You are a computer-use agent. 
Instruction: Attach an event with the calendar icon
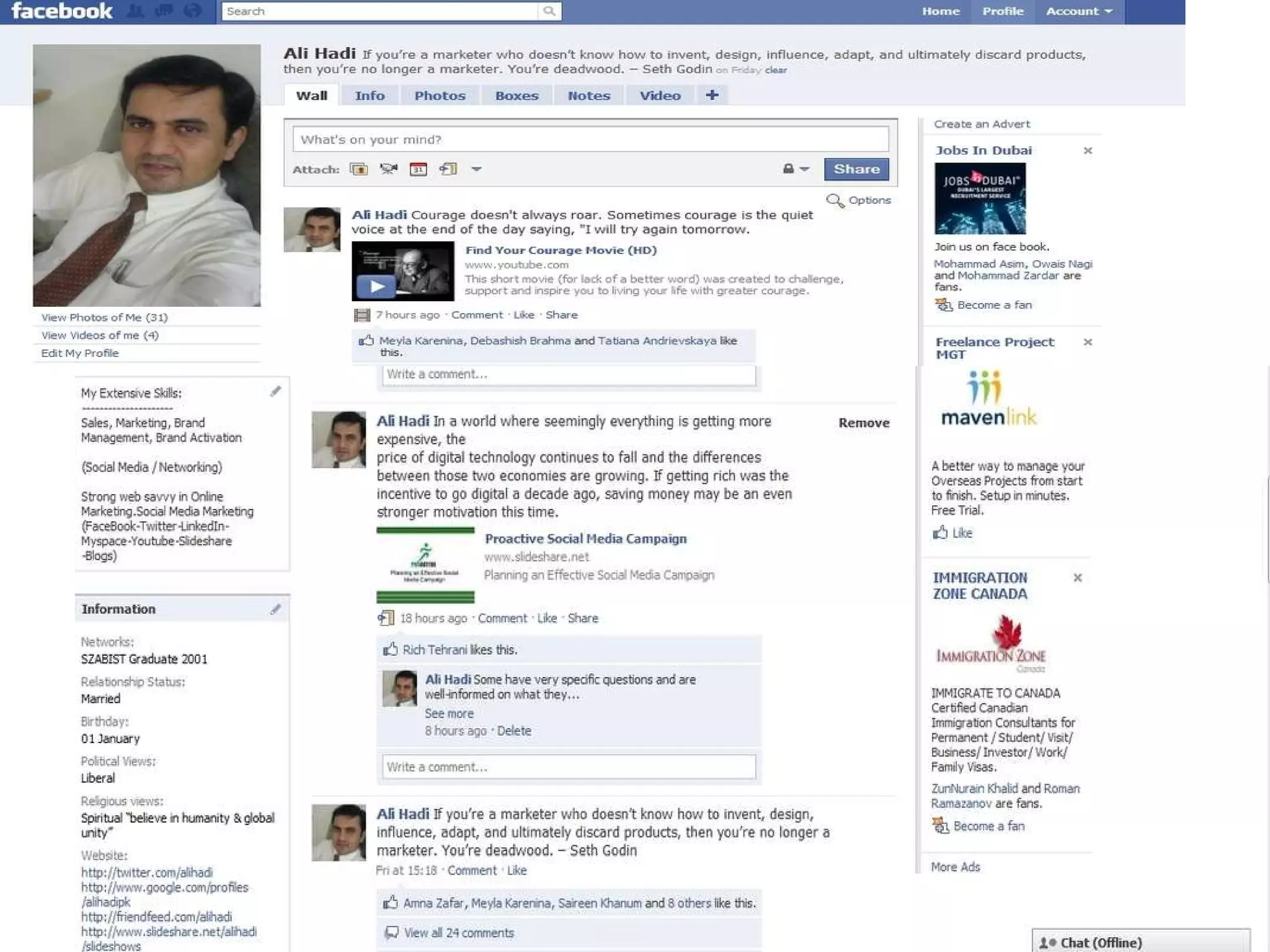[419, 169]
